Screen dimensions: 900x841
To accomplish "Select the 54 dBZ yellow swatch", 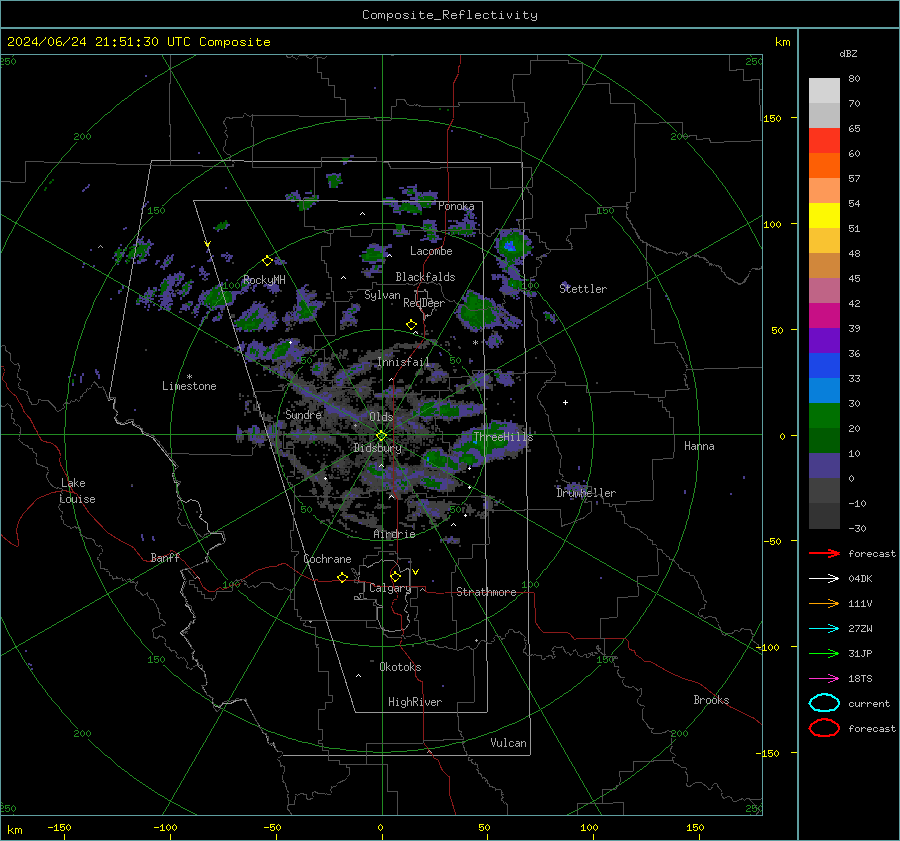I will tap(824, 215).
